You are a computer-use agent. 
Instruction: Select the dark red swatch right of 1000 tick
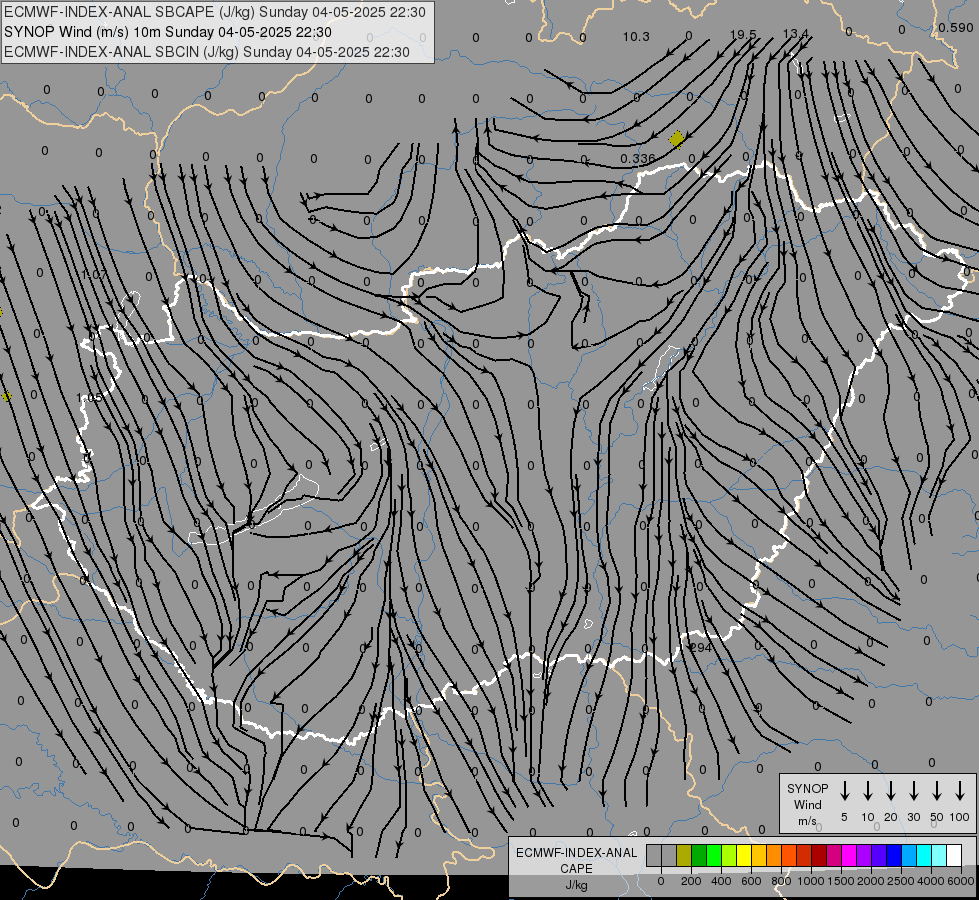(819, 855)
